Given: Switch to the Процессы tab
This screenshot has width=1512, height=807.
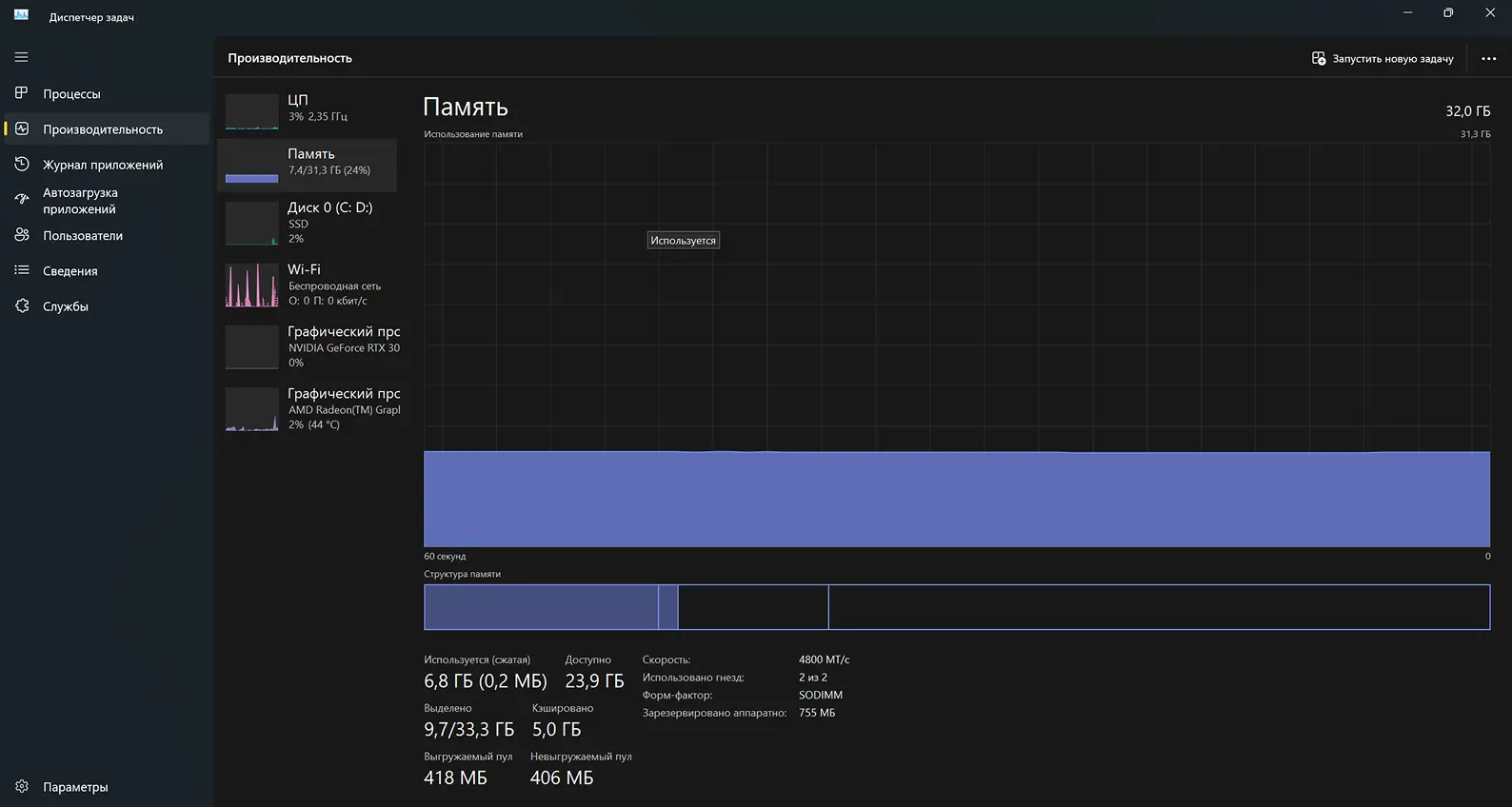Looking at the screenshot, I should click(x=71, y=94).
